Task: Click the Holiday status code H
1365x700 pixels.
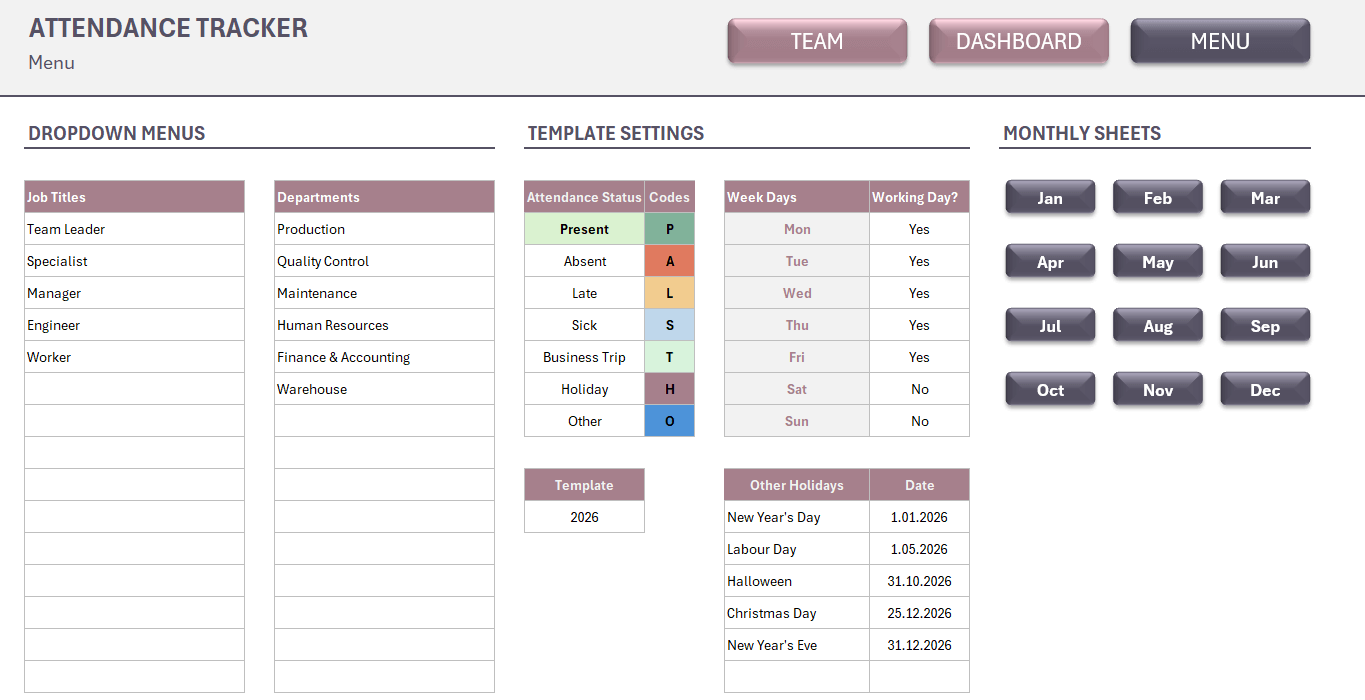Action: pos(669,389)
